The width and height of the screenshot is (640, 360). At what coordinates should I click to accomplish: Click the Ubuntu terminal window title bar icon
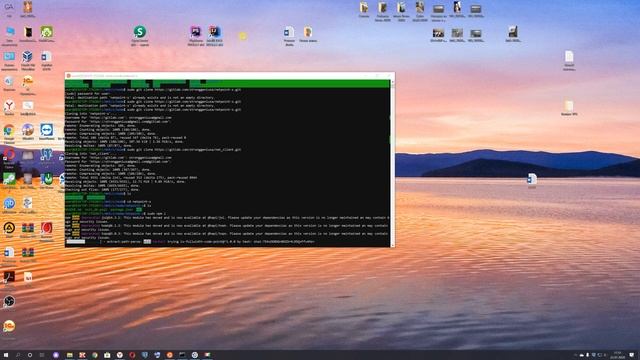pyautogui.click(x=69, y=76)
